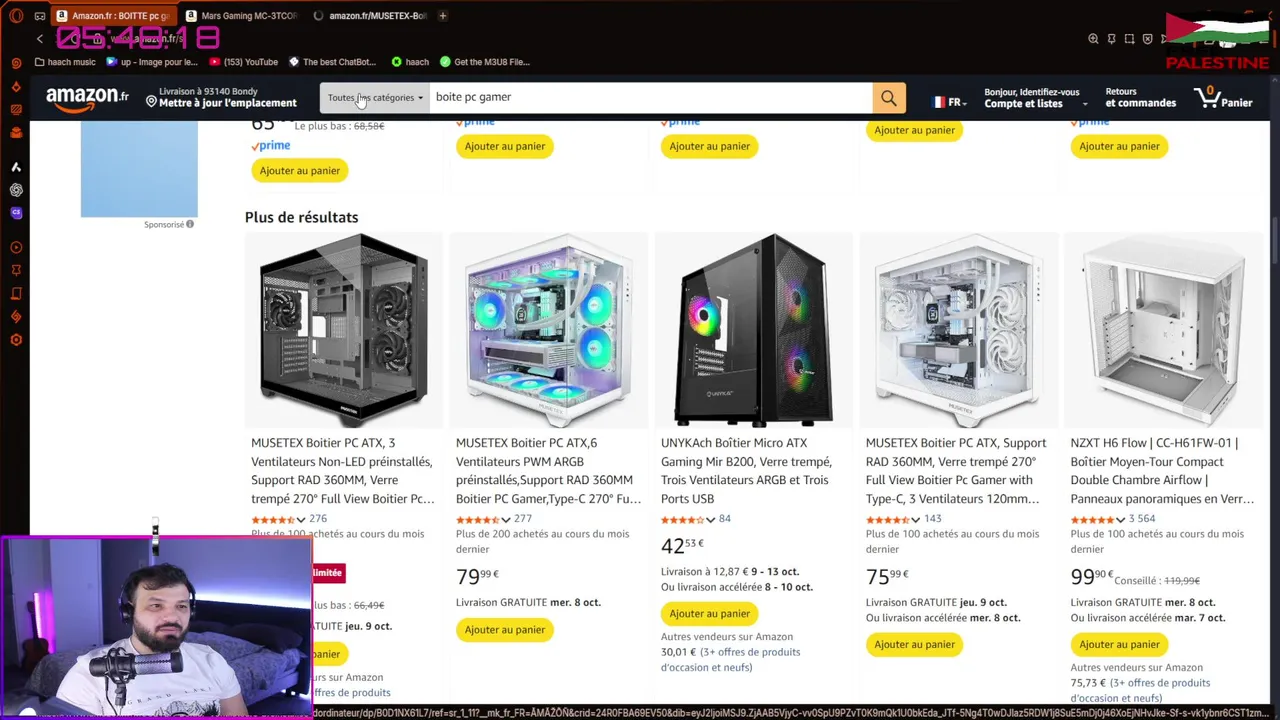Add UNYKAch Mir B200 to cart

(709, 614)
